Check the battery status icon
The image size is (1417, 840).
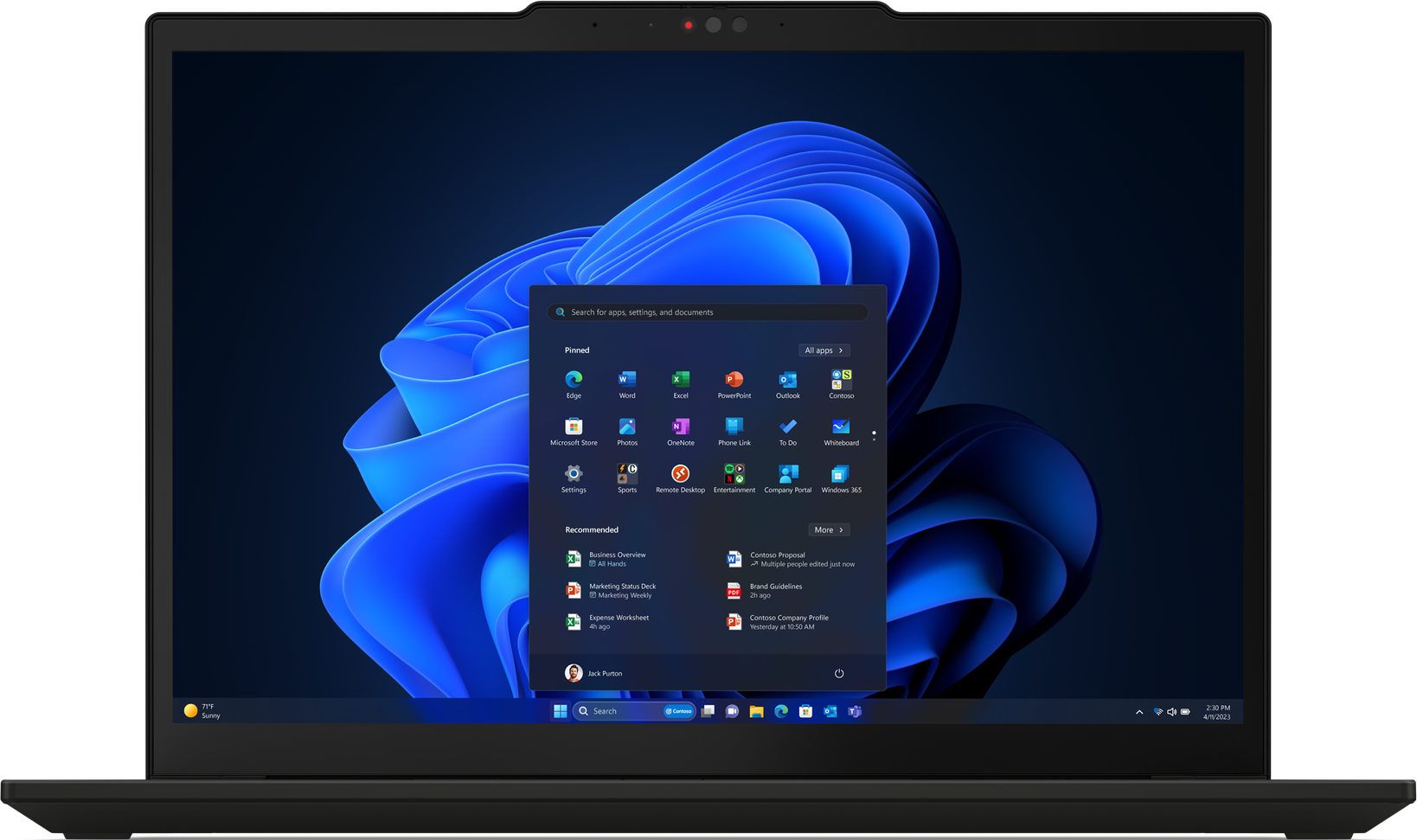coord(1186,712)
